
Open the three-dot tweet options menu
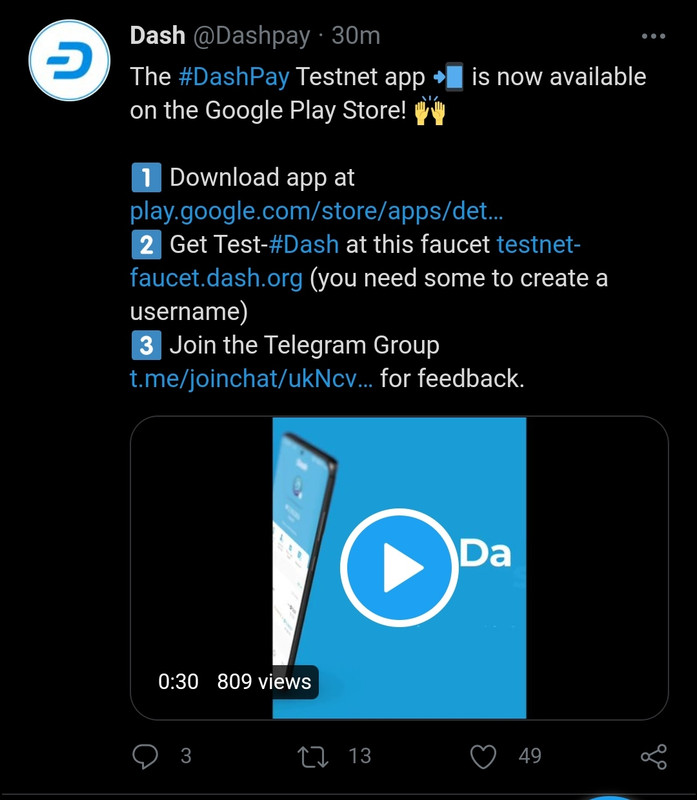[653, 36]
